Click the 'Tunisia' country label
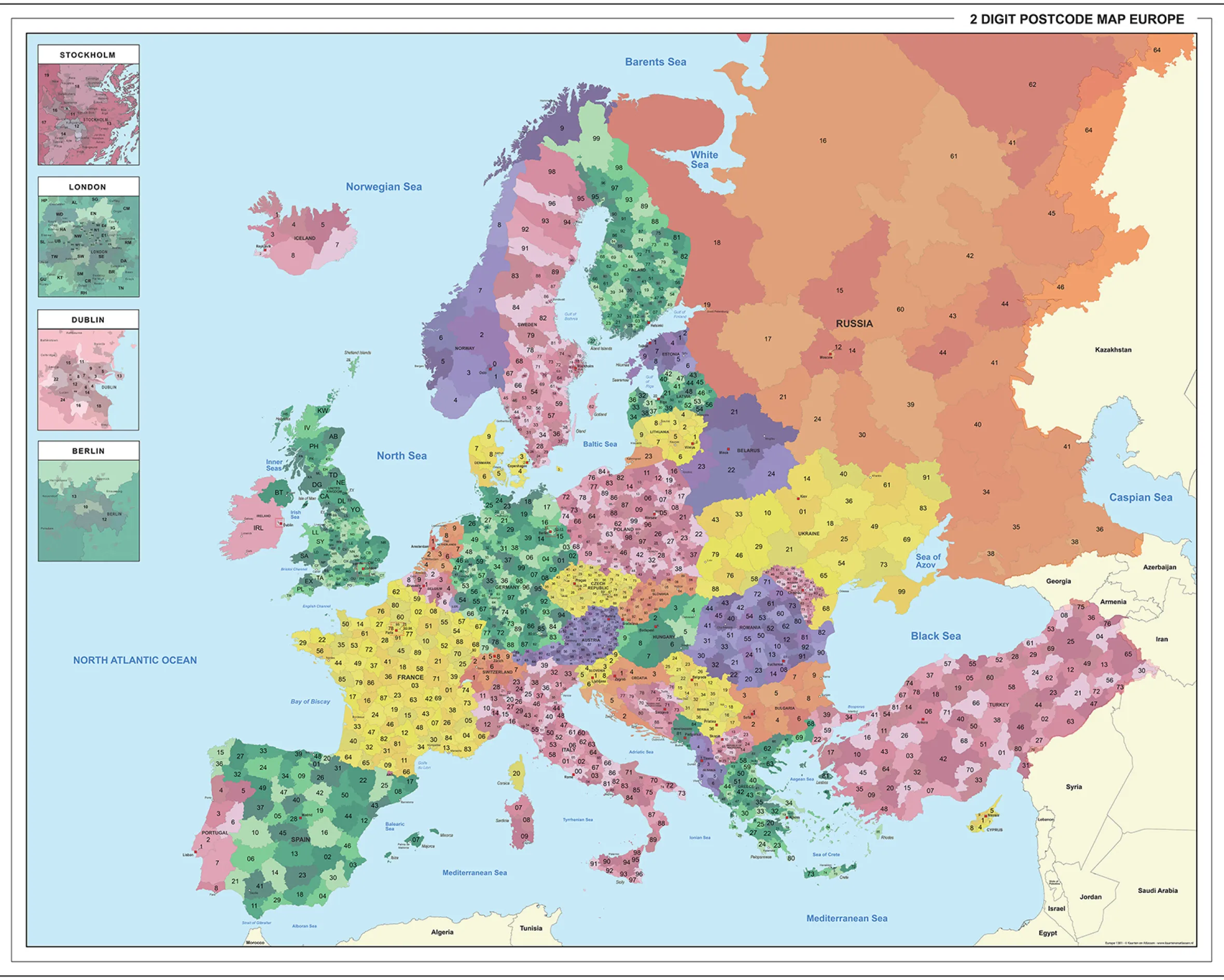Viewport: 1224px width, 980px height. (x=531, y=928)
